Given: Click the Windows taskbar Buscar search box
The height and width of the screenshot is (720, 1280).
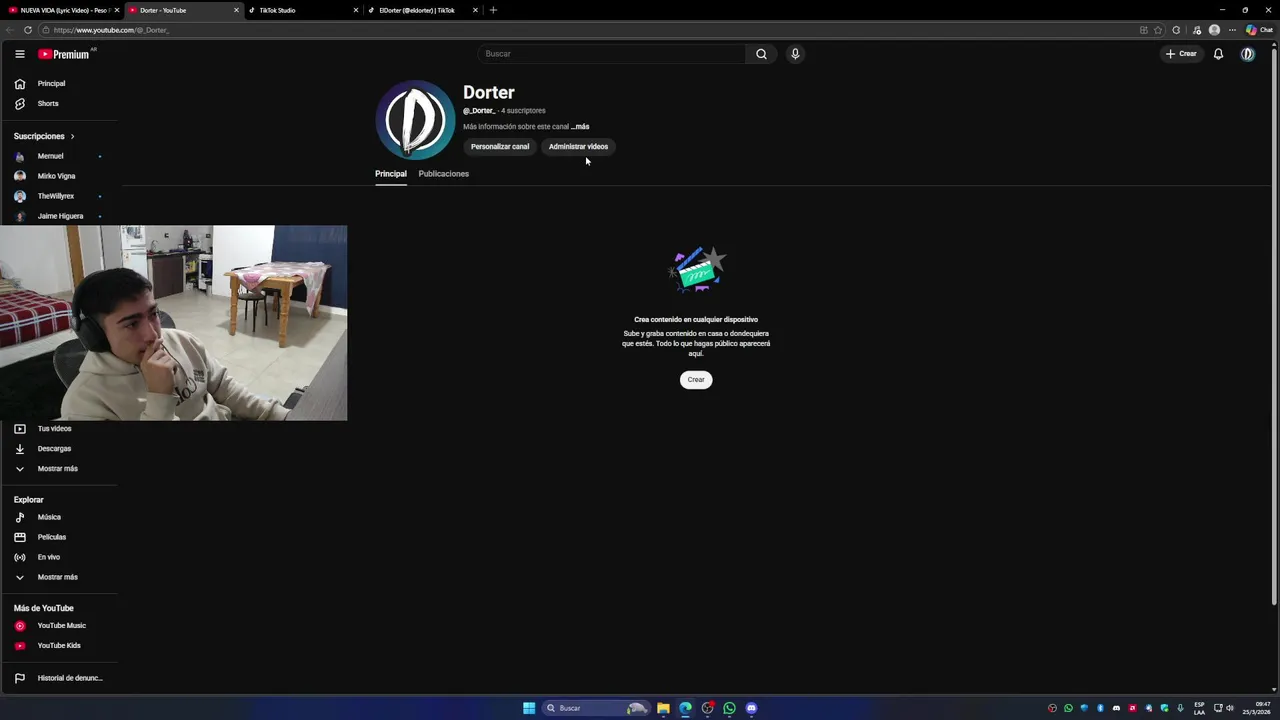Looking at the screenshot, I should tap(595, 708).
